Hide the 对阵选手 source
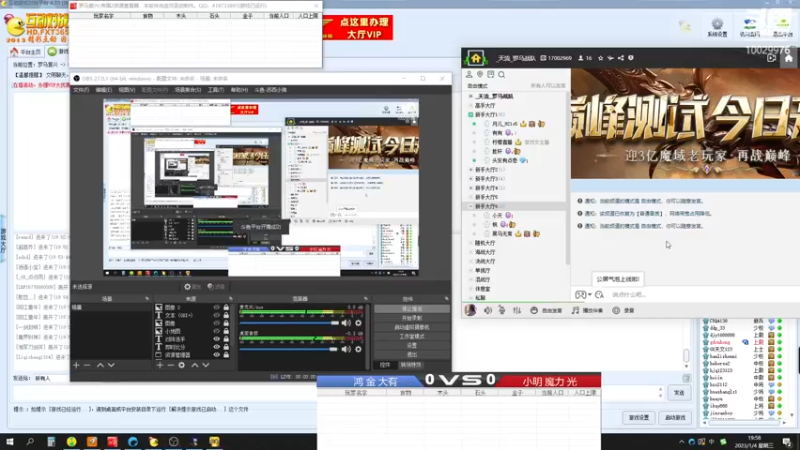 point(217,339)
